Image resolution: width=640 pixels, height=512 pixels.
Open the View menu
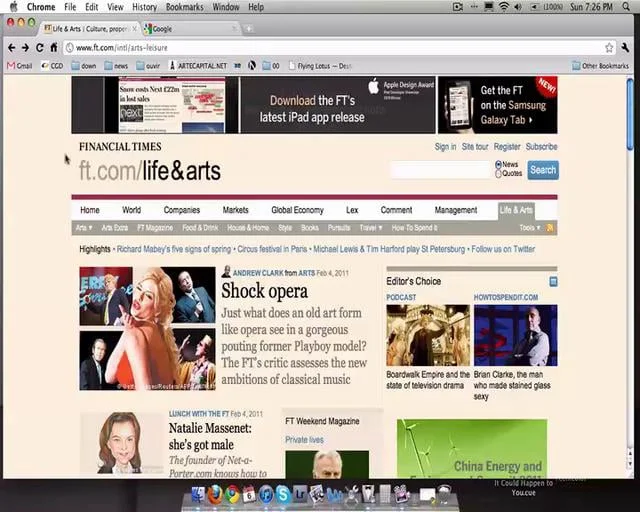point(115,7)
